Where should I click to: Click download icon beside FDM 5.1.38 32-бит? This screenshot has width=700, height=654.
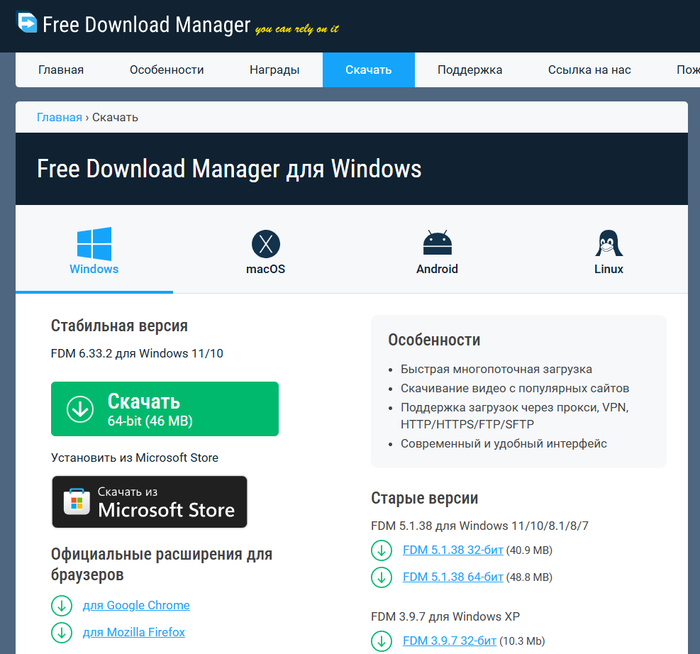coord(381,550)
